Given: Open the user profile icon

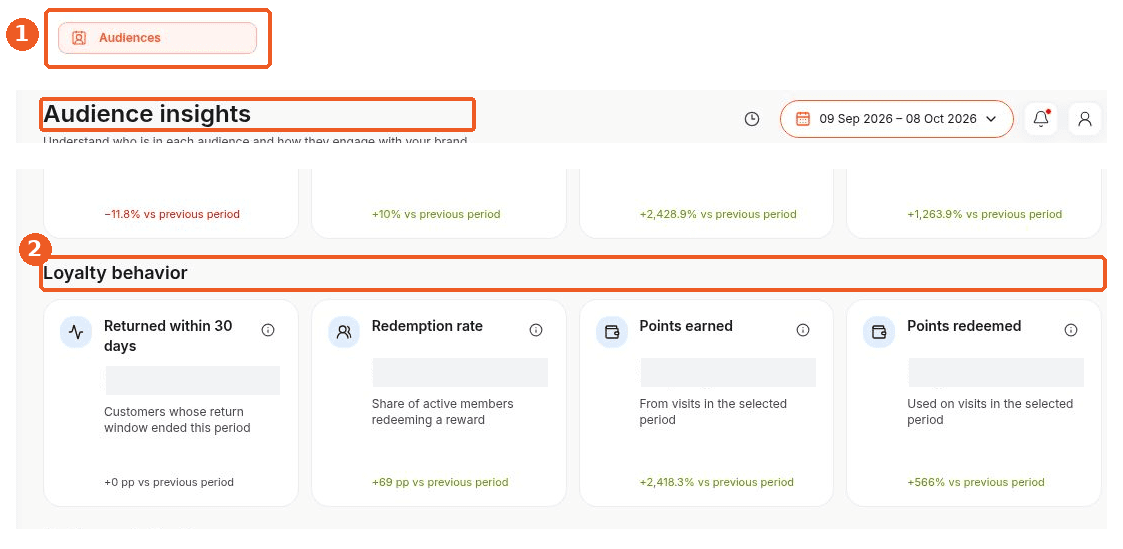Looking at the screenshot, I should (x=1085, y=119).
